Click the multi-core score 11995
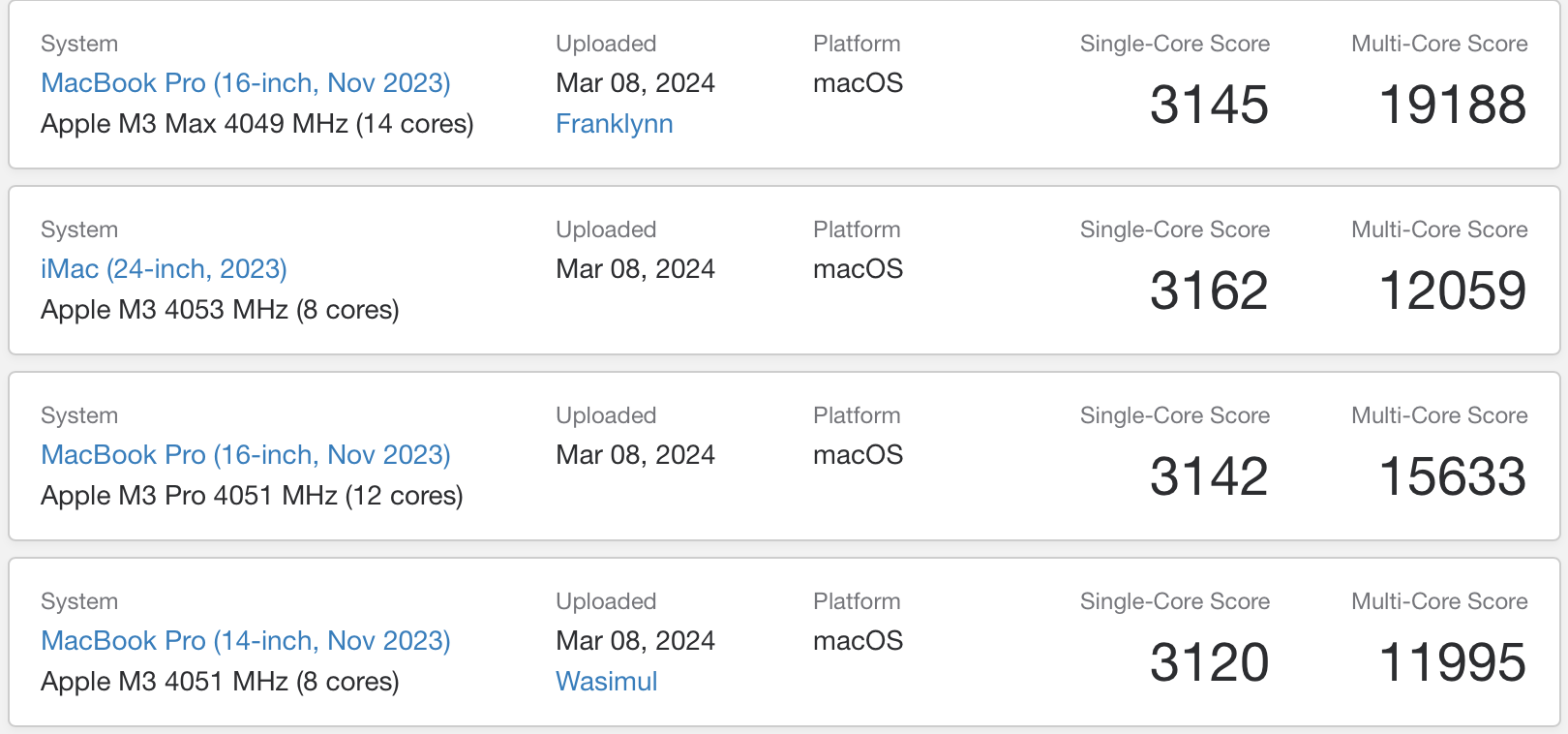 pos(1453,662)
